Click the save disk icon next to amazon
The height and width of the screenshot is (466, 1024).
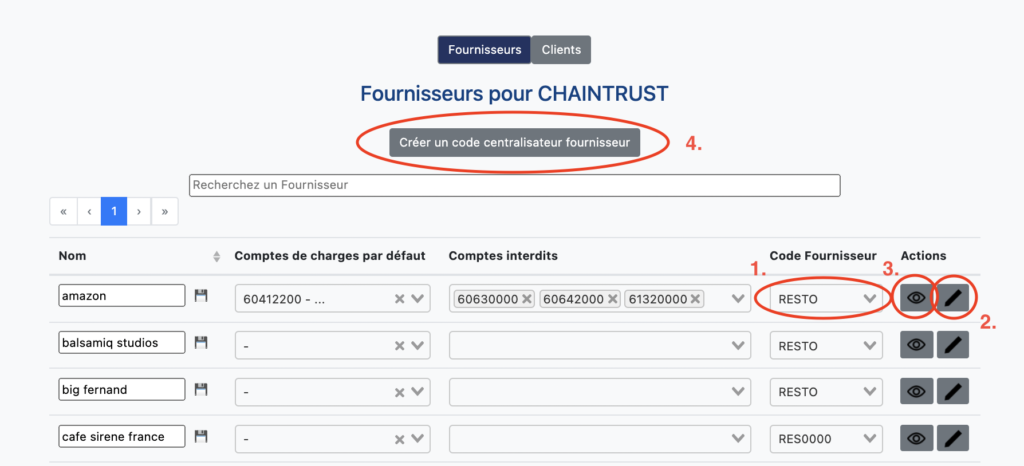pos(201,296)
